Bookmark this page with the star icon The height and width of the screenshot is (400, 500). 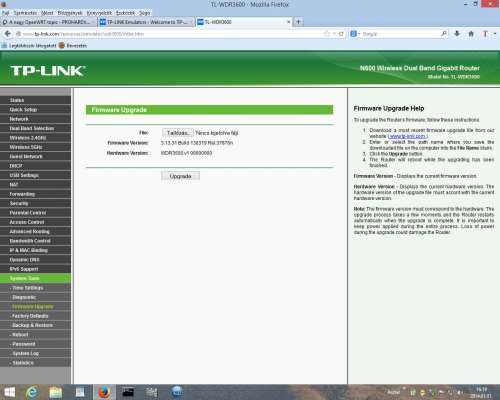click(x=327, y=34)
